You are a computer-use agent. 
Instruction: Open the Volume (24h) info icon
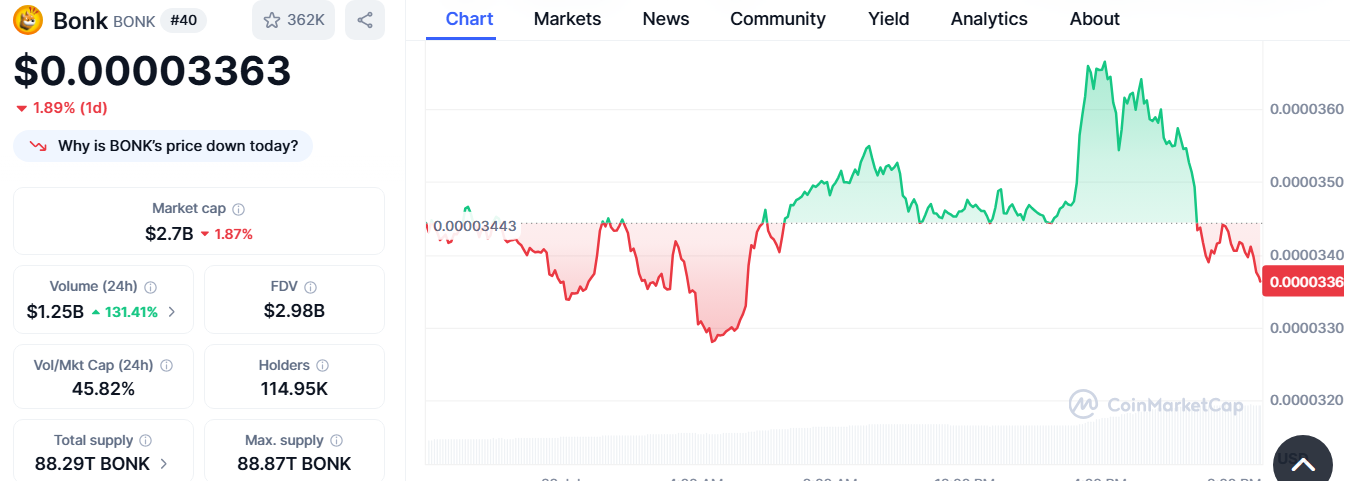pos(150,287)
